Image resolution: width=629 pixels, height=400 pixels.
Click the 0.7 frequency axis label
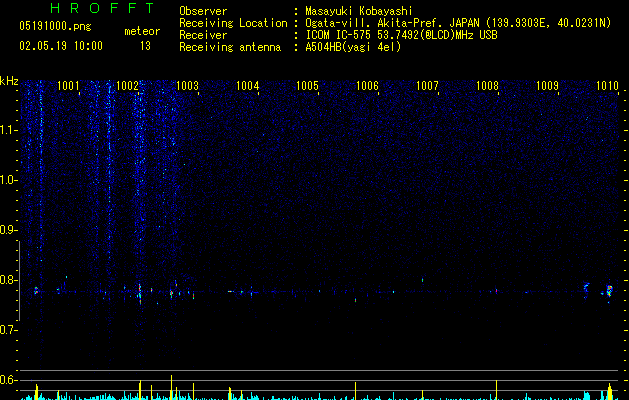9,330
